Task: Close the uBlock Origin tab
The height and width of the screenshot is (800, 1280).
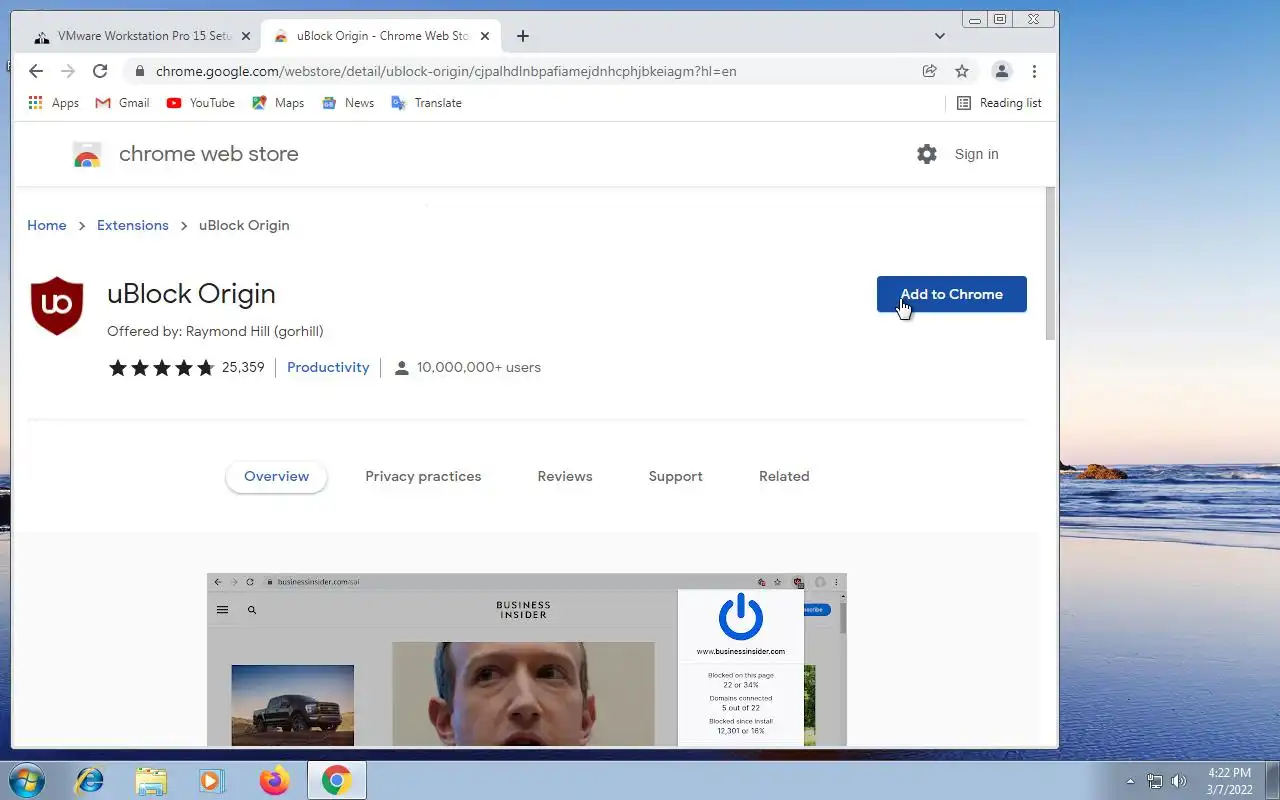Action: click(x=485, y=36)
